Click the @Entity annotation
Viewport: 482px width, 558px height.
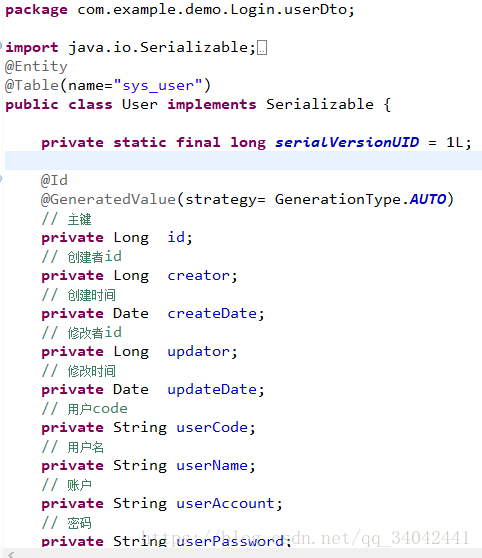tap(36, 67)
